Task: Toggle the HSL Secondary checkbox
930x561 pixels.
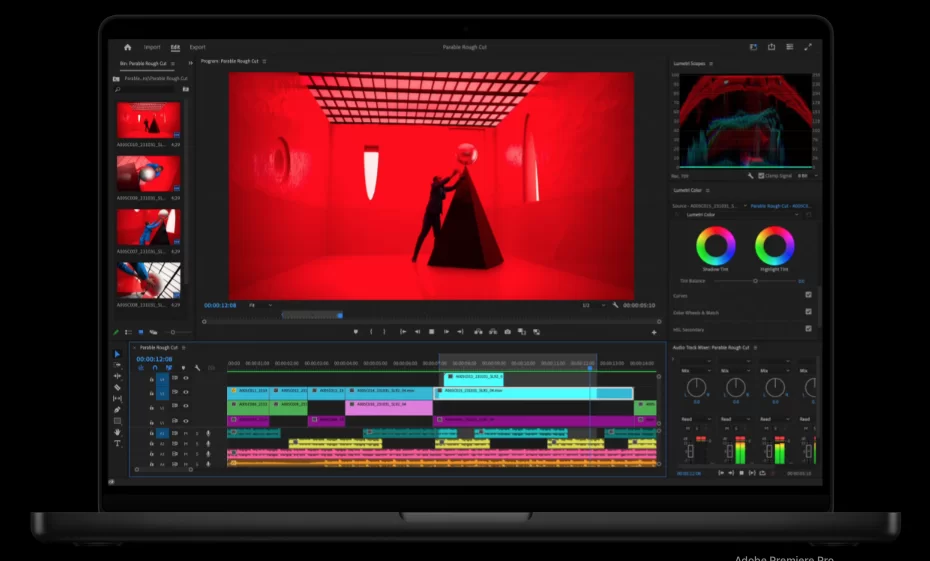Action: 808,329
